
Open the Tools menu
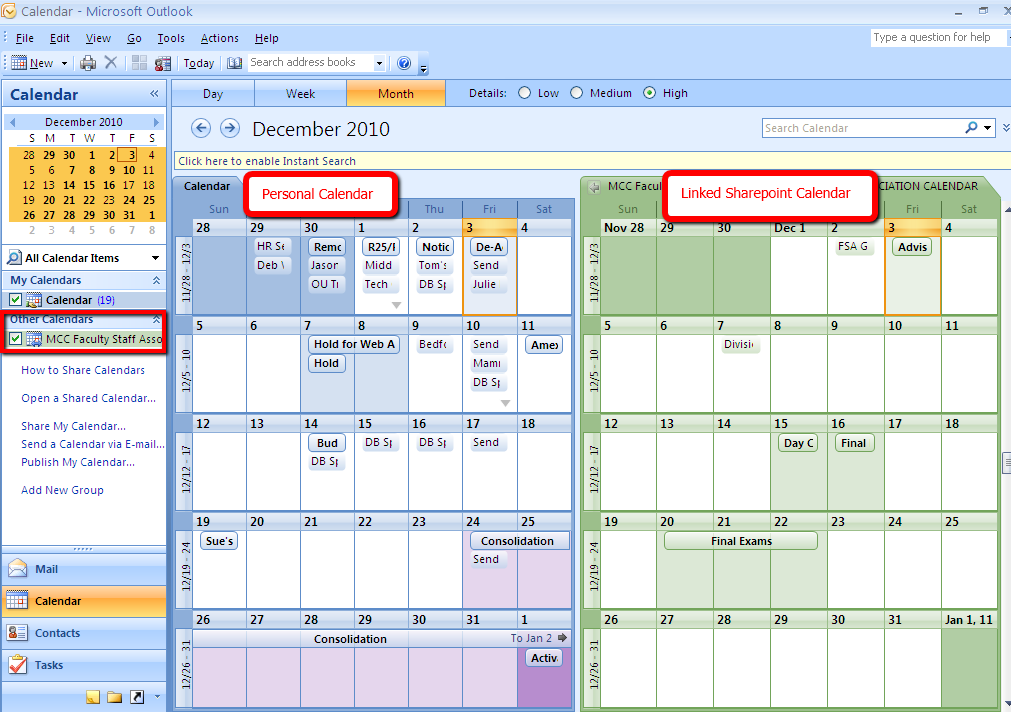click(x=171, y=38)
